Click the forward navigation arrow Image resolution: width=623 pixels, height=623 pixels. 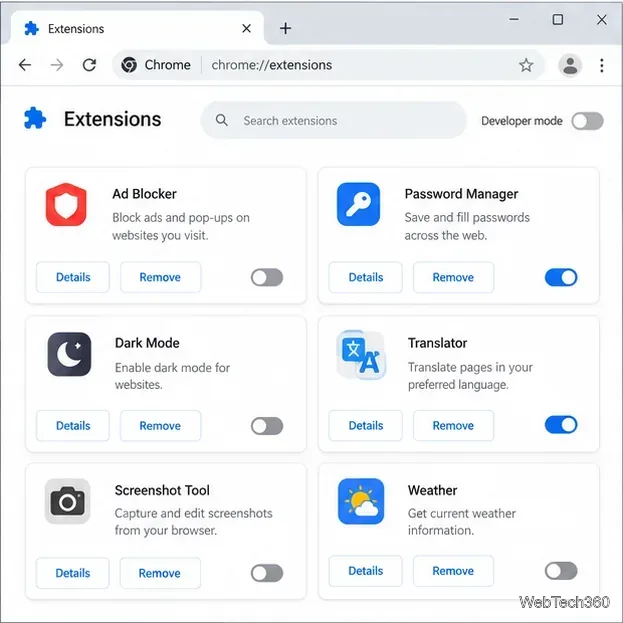pyautogui.click(x=57, y=65)
